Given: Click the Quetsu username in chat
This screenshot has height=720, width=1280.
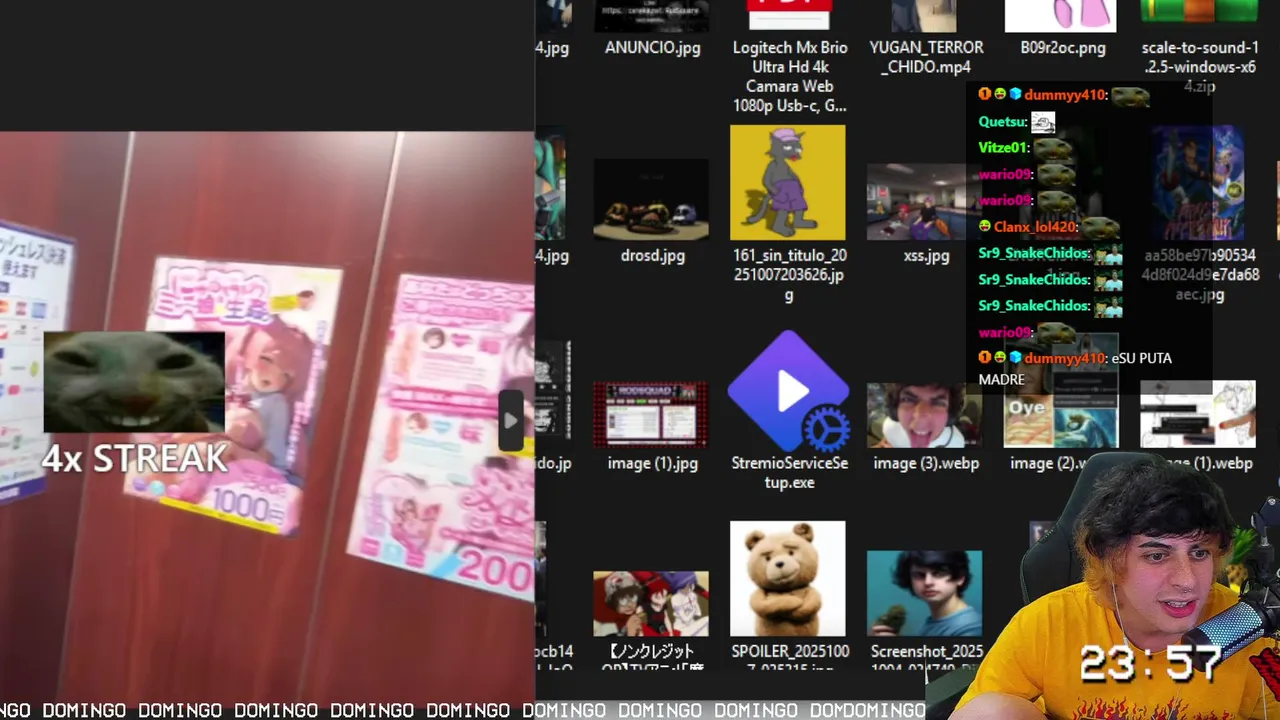Looking at the screenshot, I should tap(1002, 121).
